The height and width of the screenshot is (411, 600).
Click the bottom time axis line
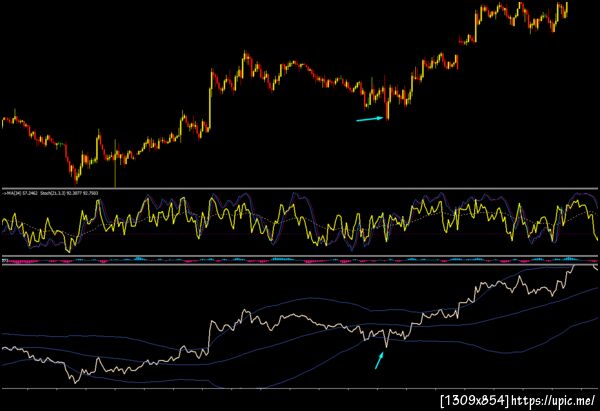click(300, 389)
